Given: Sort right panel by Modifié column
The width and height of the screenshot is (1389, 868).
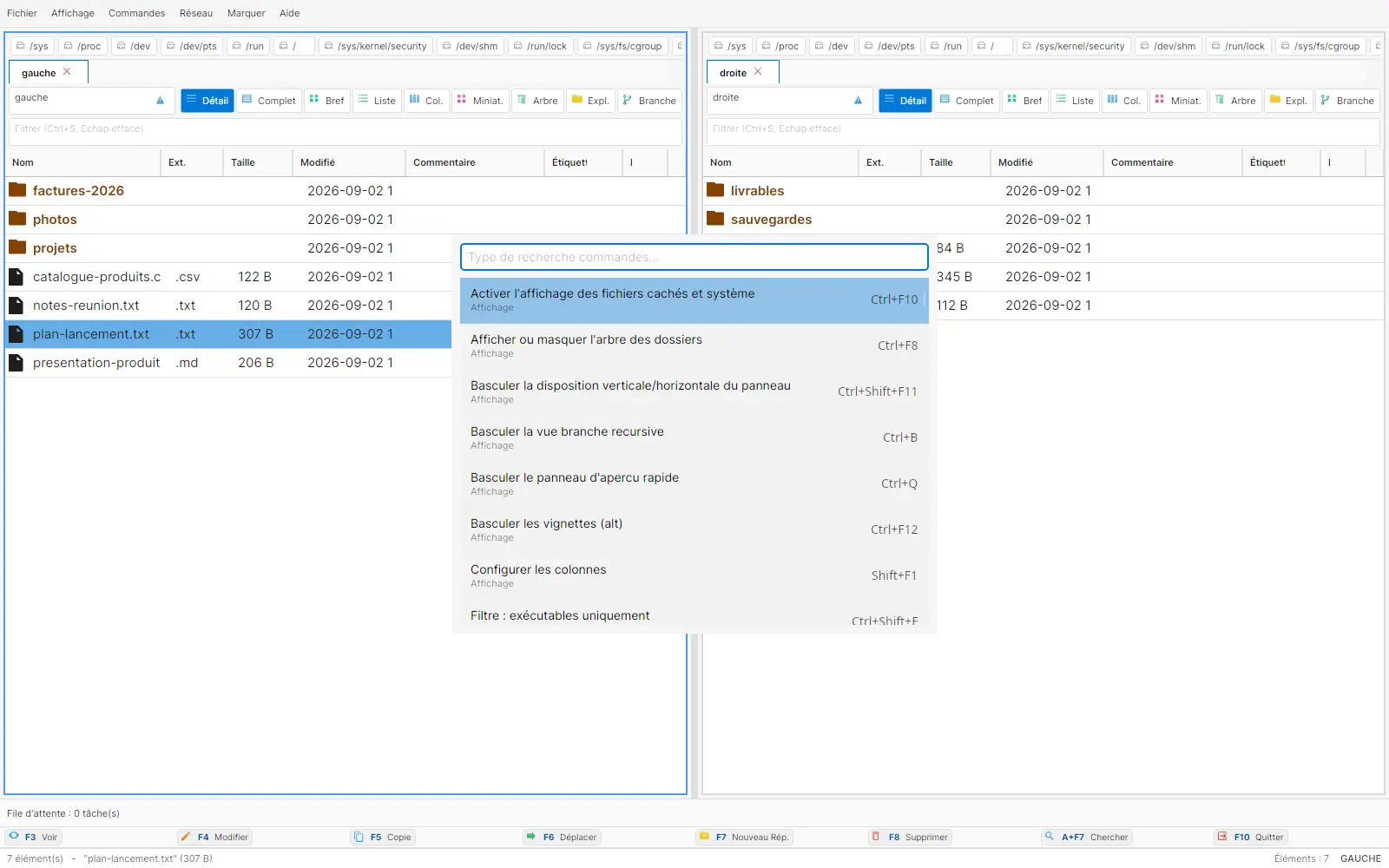Looking at the screenshot, I should 1047,162.
